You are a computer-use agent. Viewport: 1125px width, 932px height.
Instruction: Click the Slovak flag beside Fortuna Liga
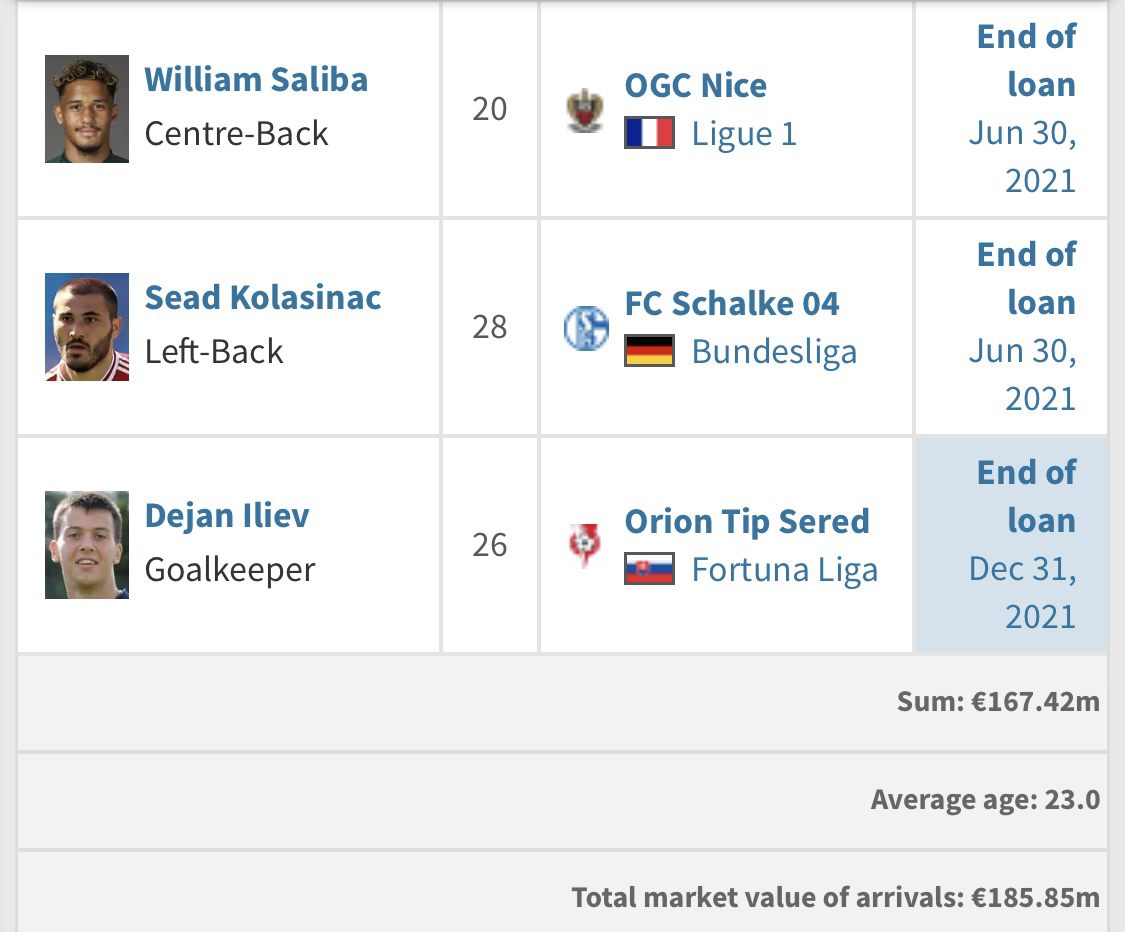[x=649, y=569]
